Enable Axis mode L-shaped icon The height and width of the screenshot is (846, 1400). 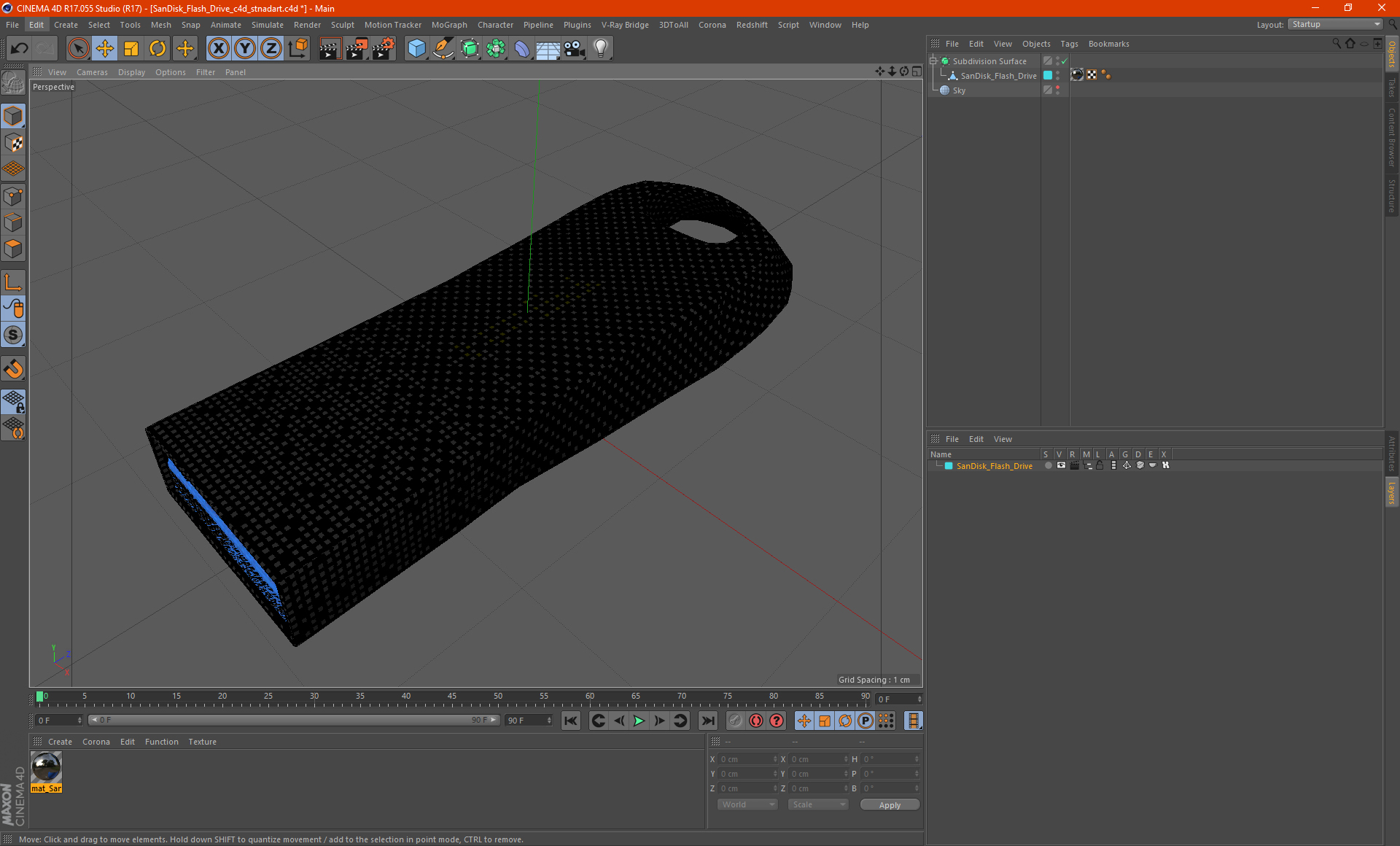13,282
